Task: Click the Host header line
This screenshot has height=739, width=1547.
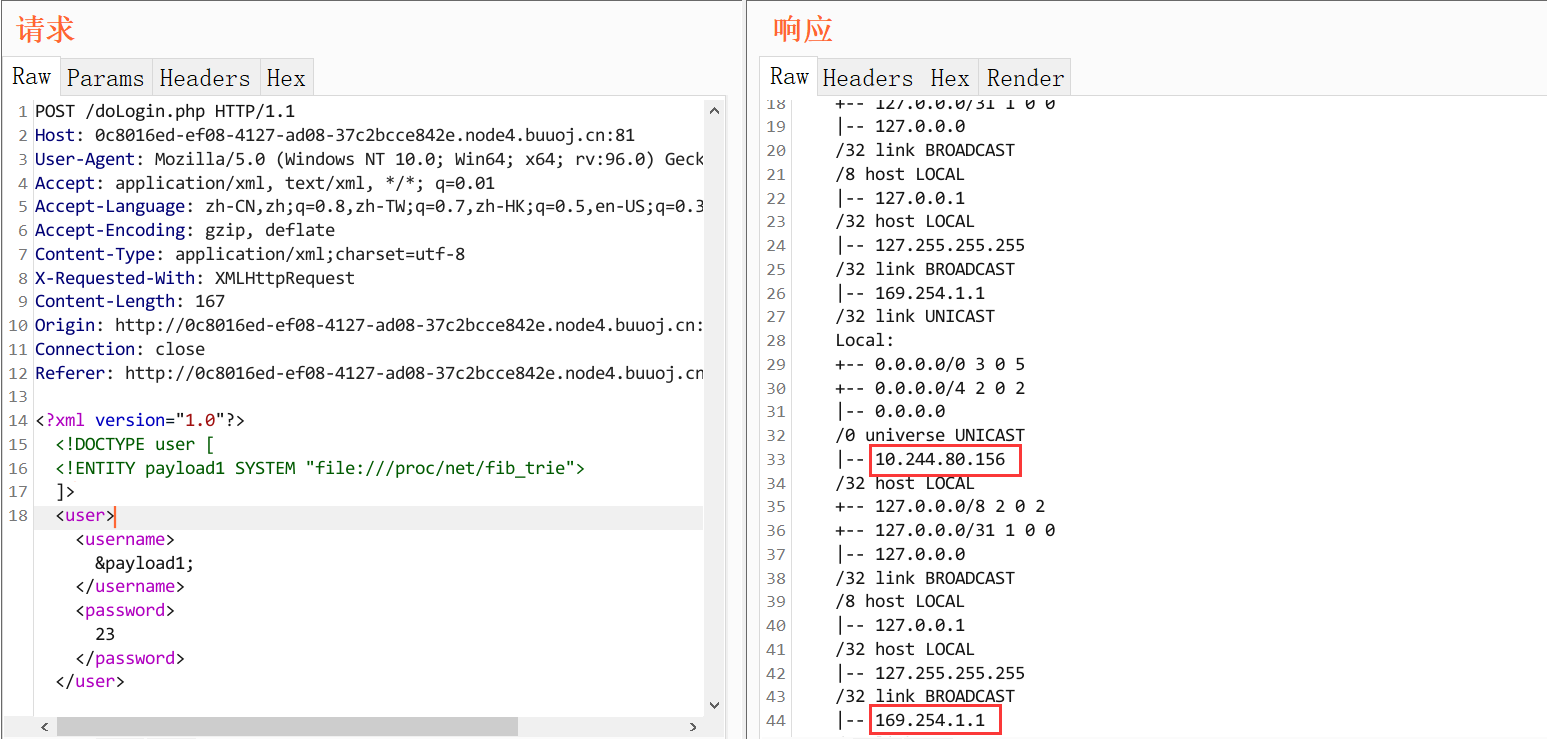Action: (335, 135)
